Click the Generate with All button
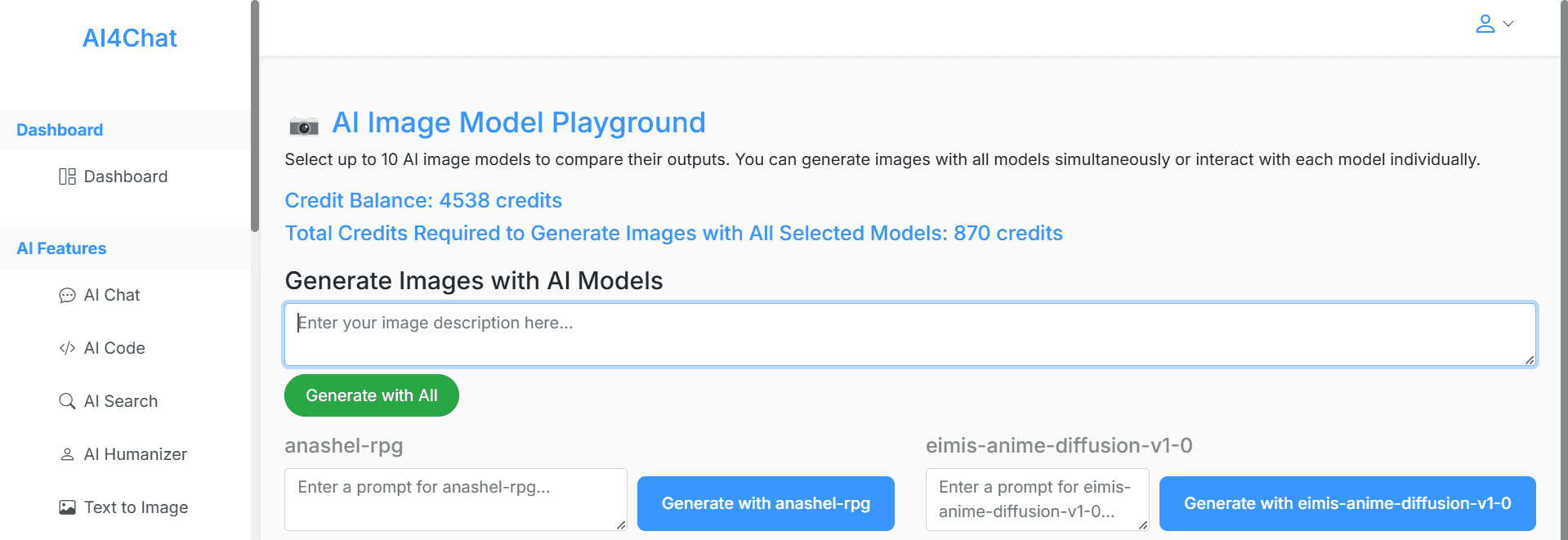The width and height of the screenshot is (1568, 540). coord(372,395)
